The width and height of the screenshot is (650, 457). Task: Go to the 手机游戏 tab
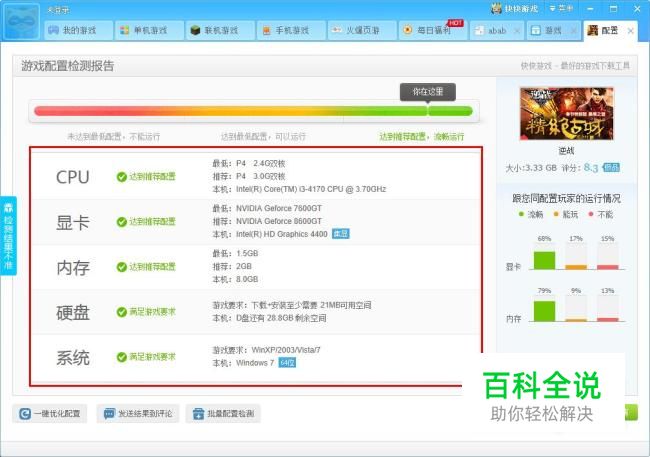click(x=291, y=30)
